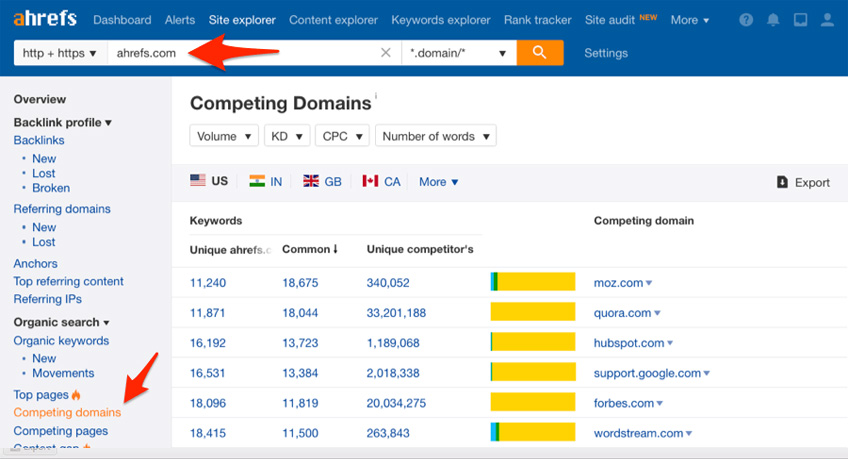The width and height of the screenshot is (848, 459).
Task: Open the Volume filter dropdown
Action: [x=224, y=136]
